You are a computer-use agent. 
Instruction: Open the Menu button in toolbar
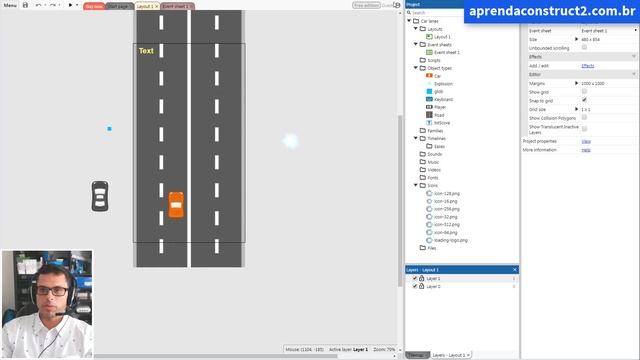pyautogui.click(x=10, y=5)
